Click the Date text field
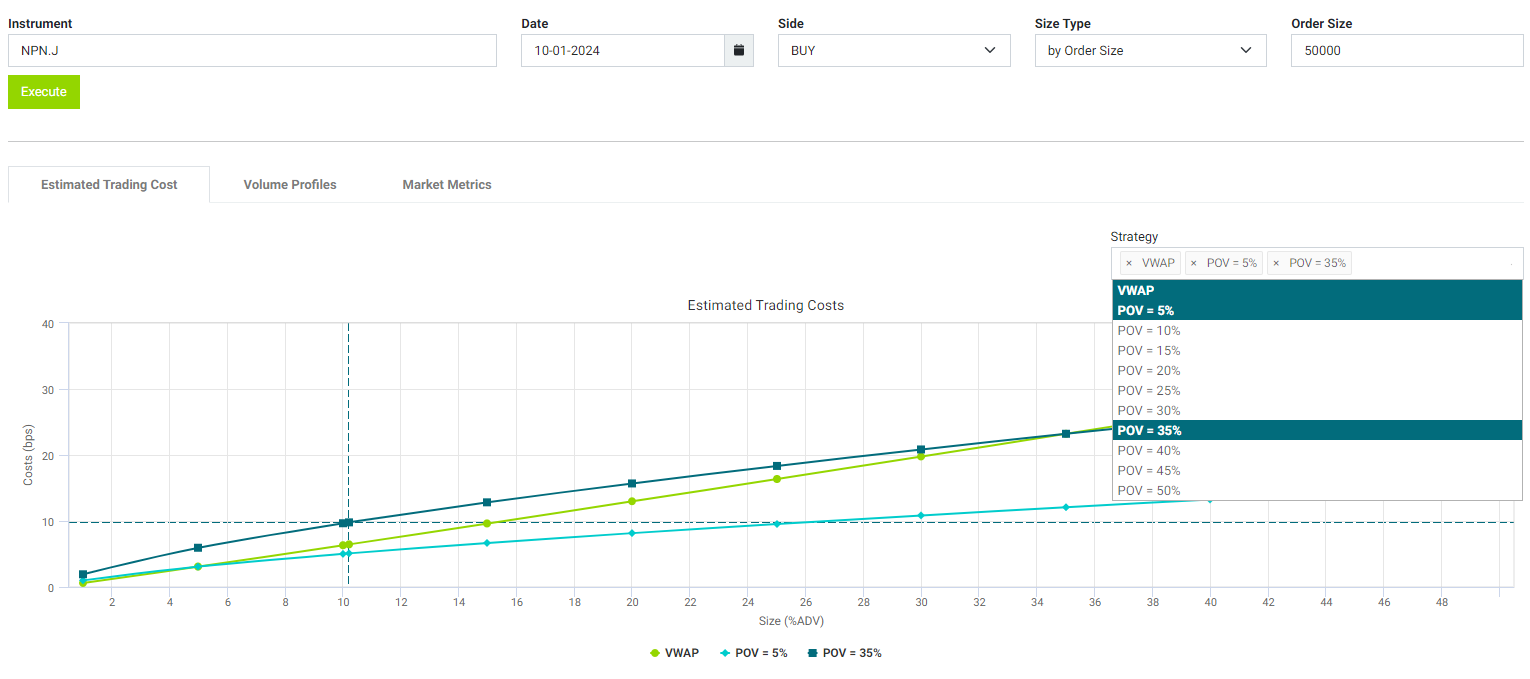This screenshot has width=1530, height=679. pyautogui.click(x=622, y=50)
